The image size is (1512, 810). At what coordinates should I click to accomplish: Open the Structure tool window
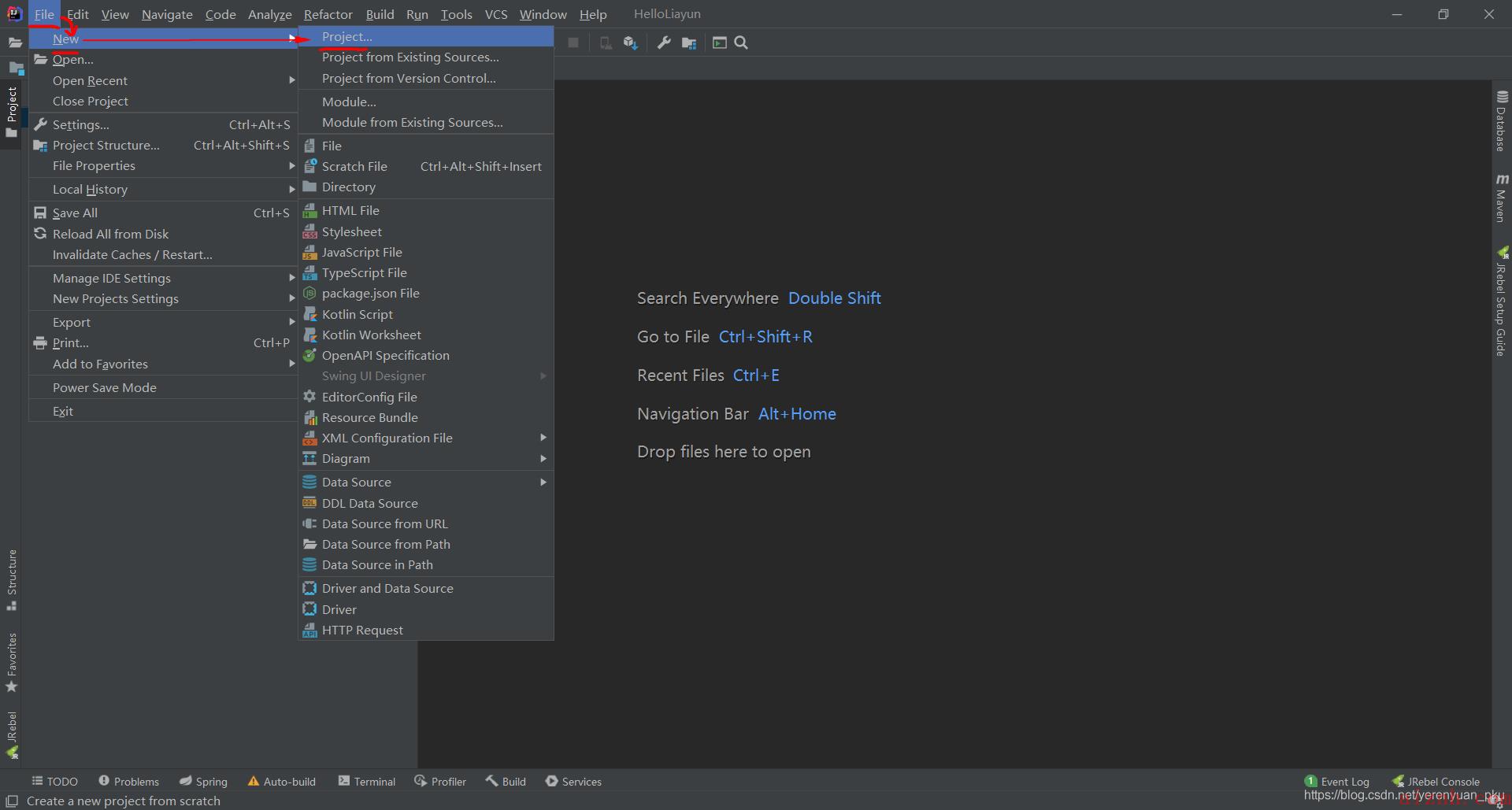pyautogui.click(x=11, y=580)
